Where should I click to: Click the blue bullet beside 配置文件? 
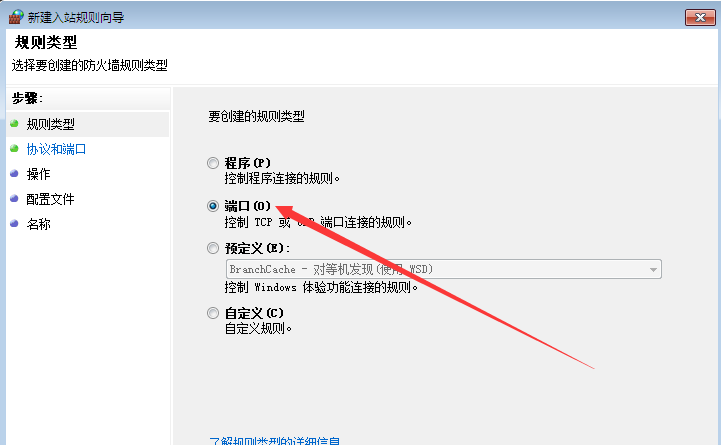(x=14, y=199)
